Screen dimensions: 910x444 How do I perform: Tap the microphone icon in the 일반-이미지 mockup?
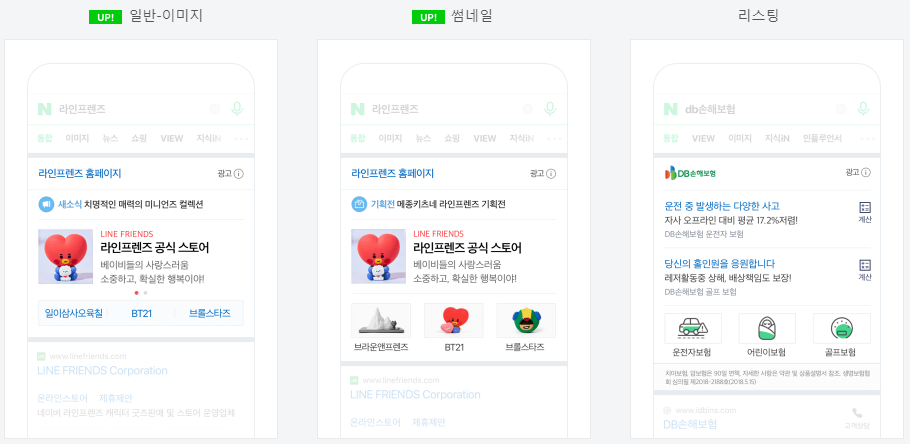(236, 109)
